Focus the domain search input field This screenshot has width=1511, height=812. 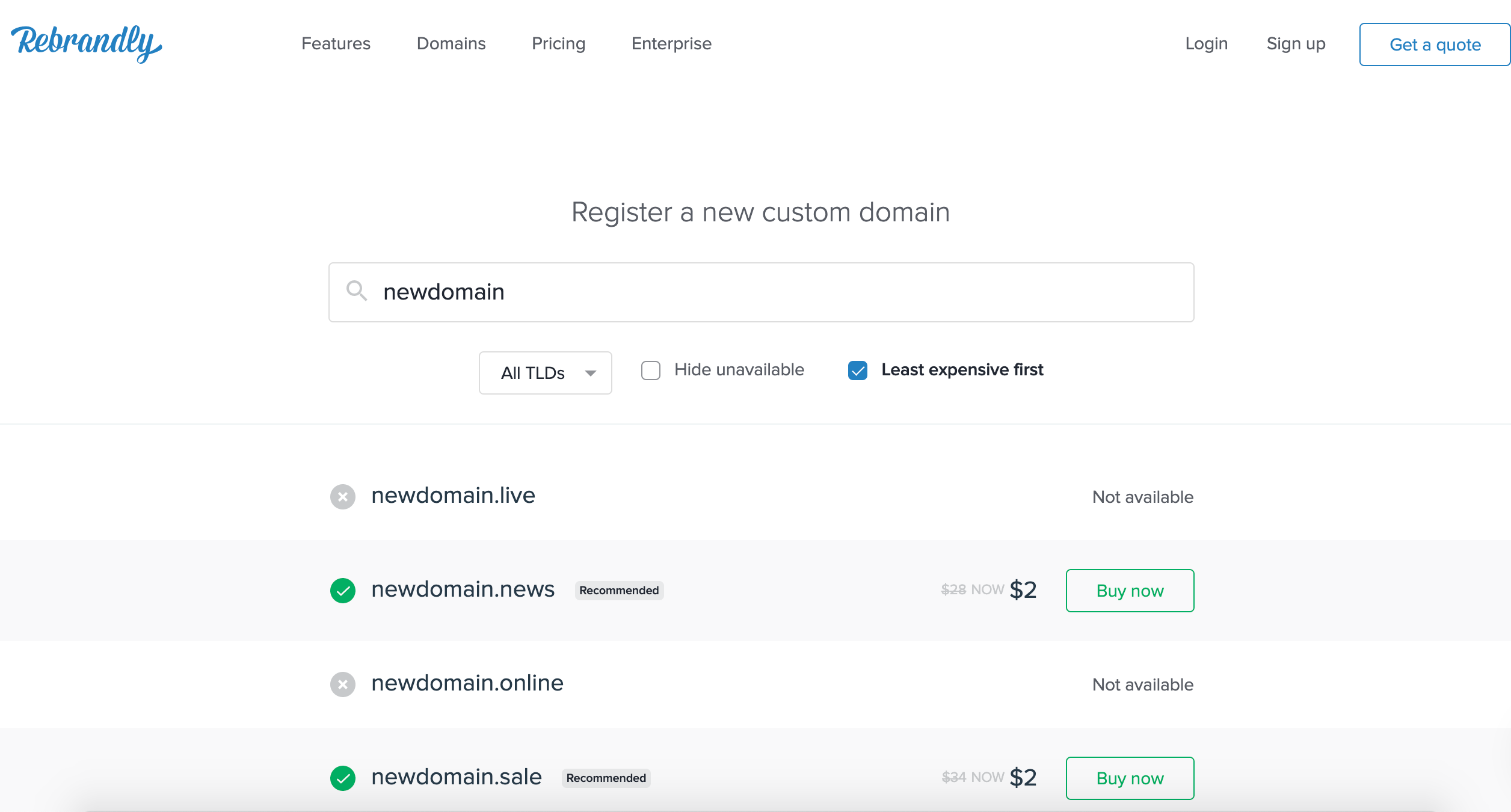pos(762,292)
